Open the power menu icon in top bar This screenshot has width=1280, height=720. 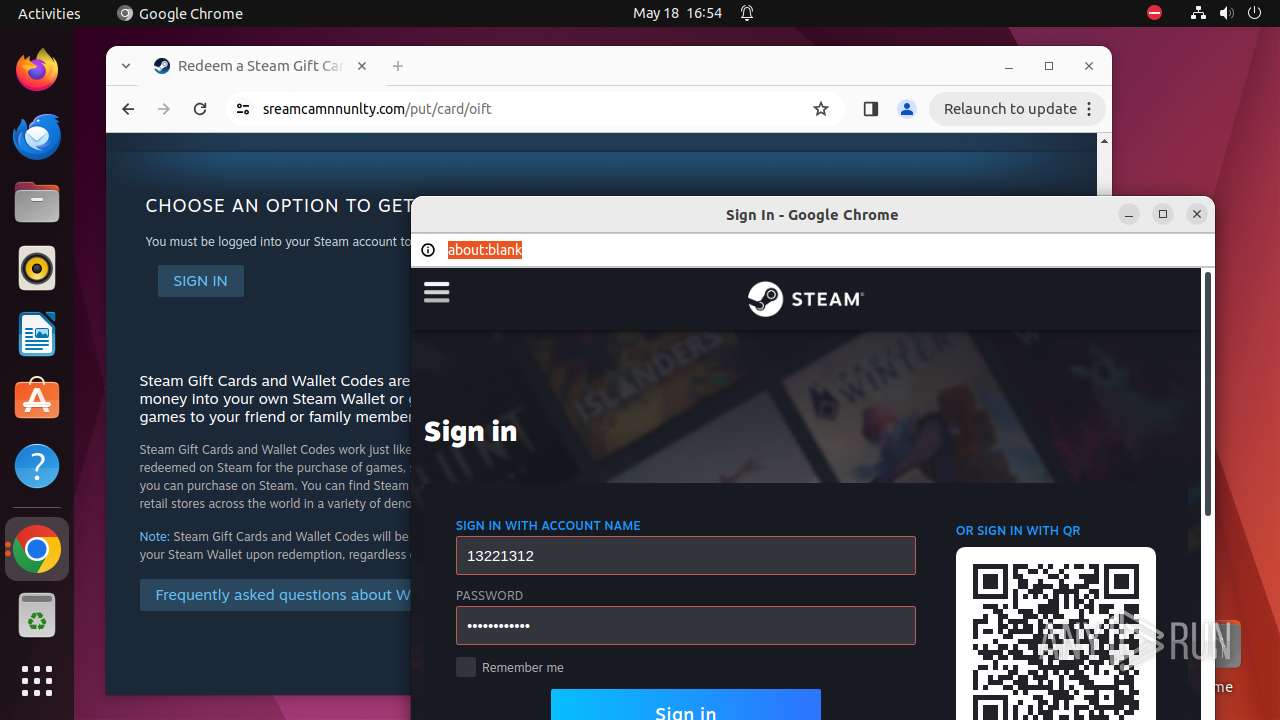tap(1255, 13)
